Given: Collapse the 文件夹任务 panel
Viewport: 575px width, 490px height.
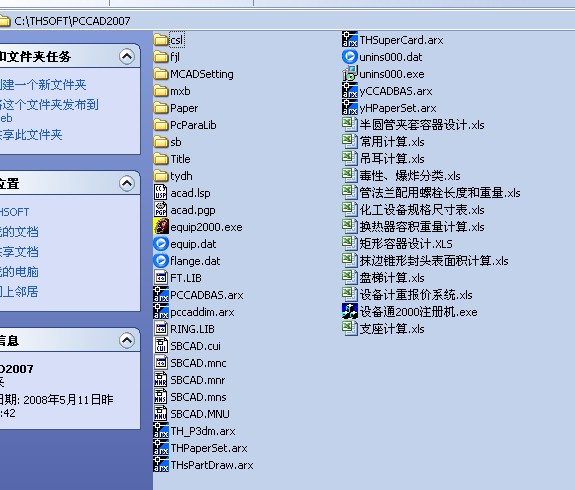Looking at the screenshot, I should [x=127, y=56].
